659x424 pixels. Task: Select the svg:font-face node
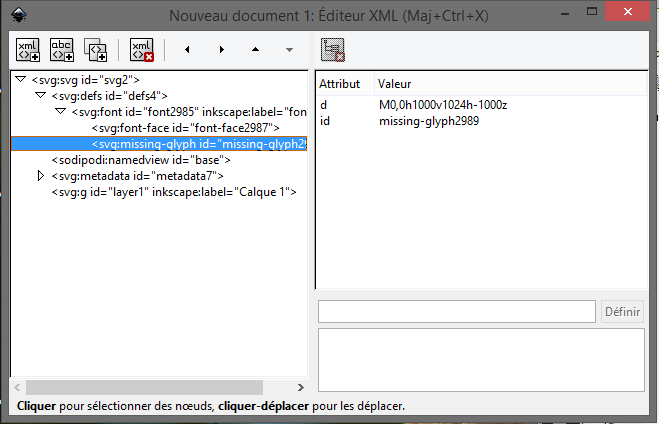point(184,128)
